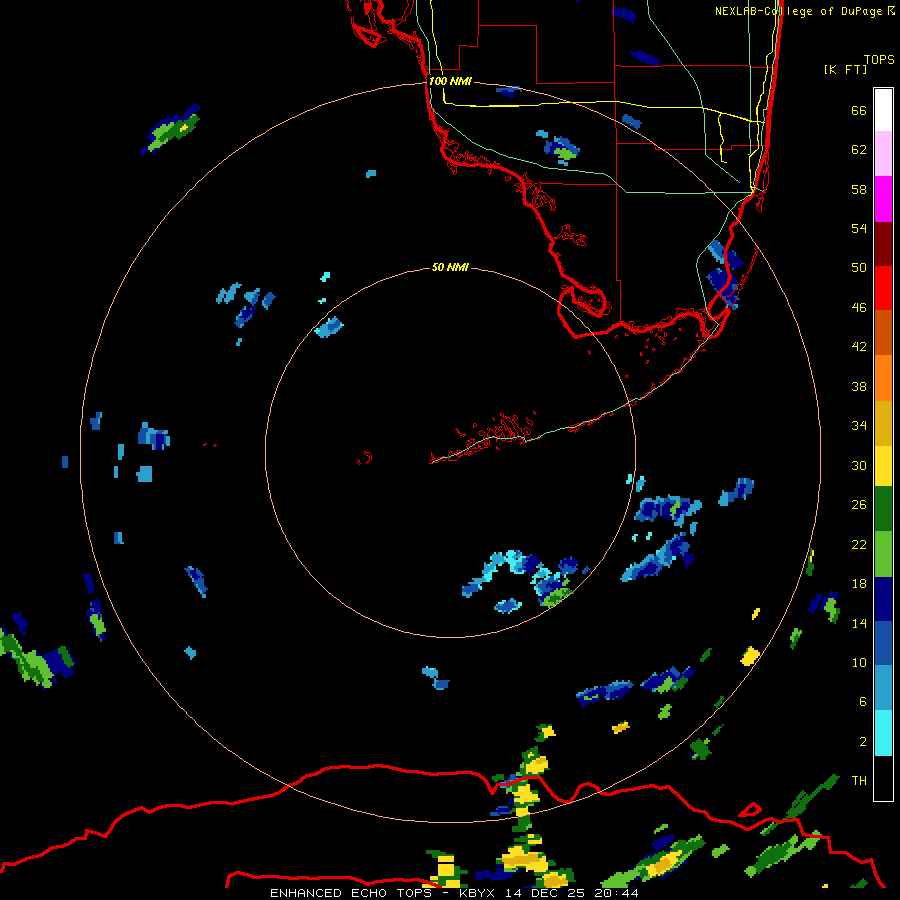The image size is (900, 900).
Task: Click the "66" scale label
Action: pyautogui.click(x=859, y=111)
